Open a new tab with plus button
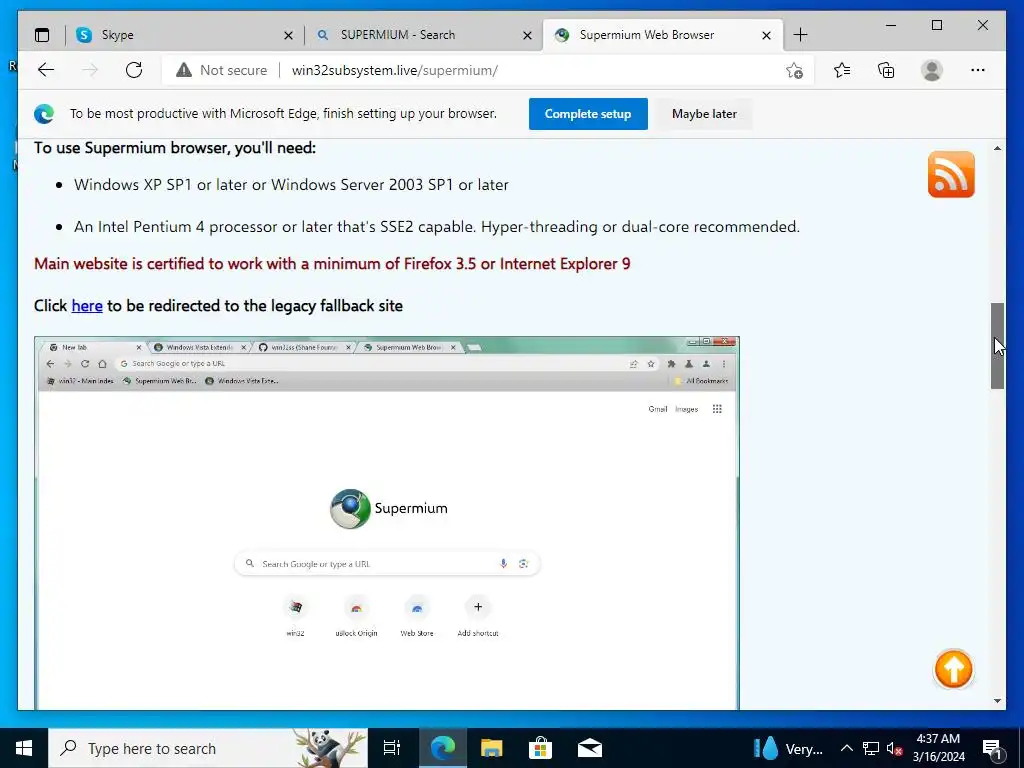 tap(801, 35)
